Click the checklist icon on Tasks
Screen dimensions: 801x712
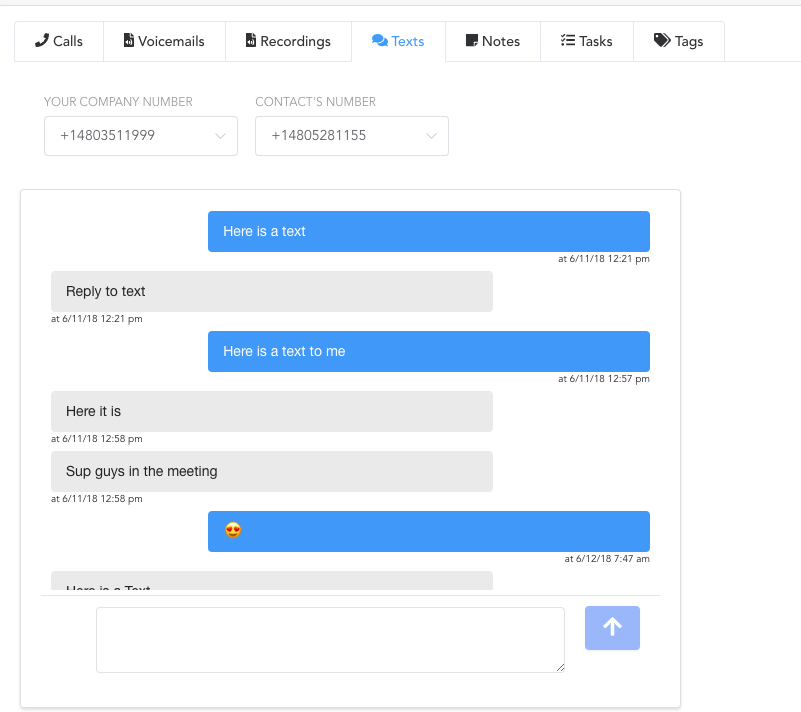pos(567,41)
